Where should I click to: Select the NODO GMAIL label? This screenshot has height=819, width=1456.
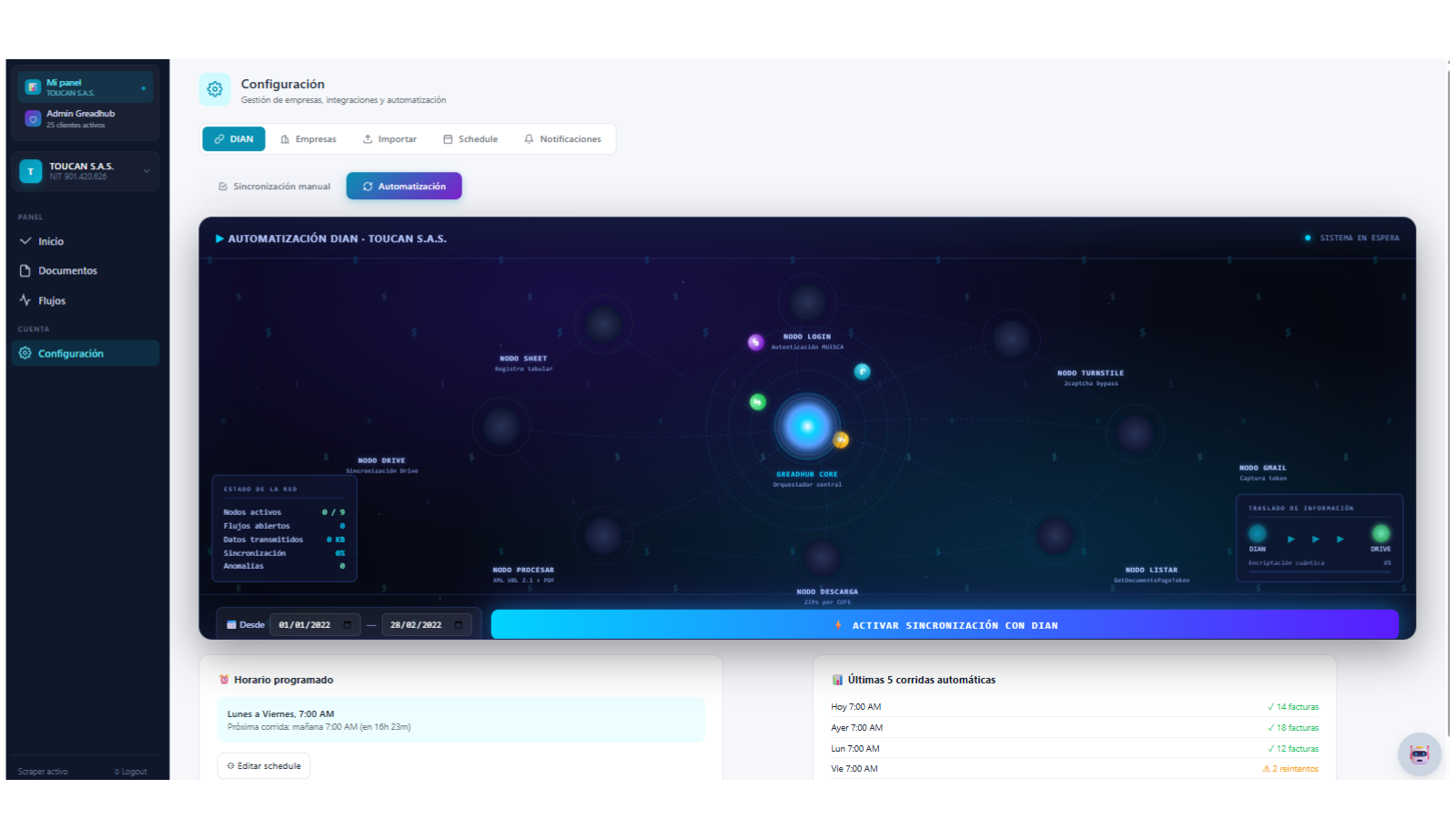pyautogui.click(x=1263, y=468)
